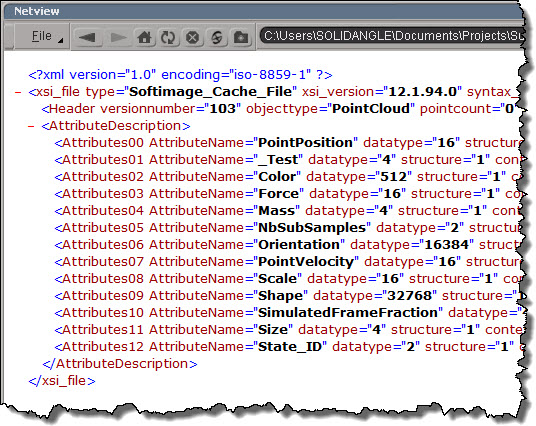Select Softimage_Cache_File type value

tap(211, 92)
